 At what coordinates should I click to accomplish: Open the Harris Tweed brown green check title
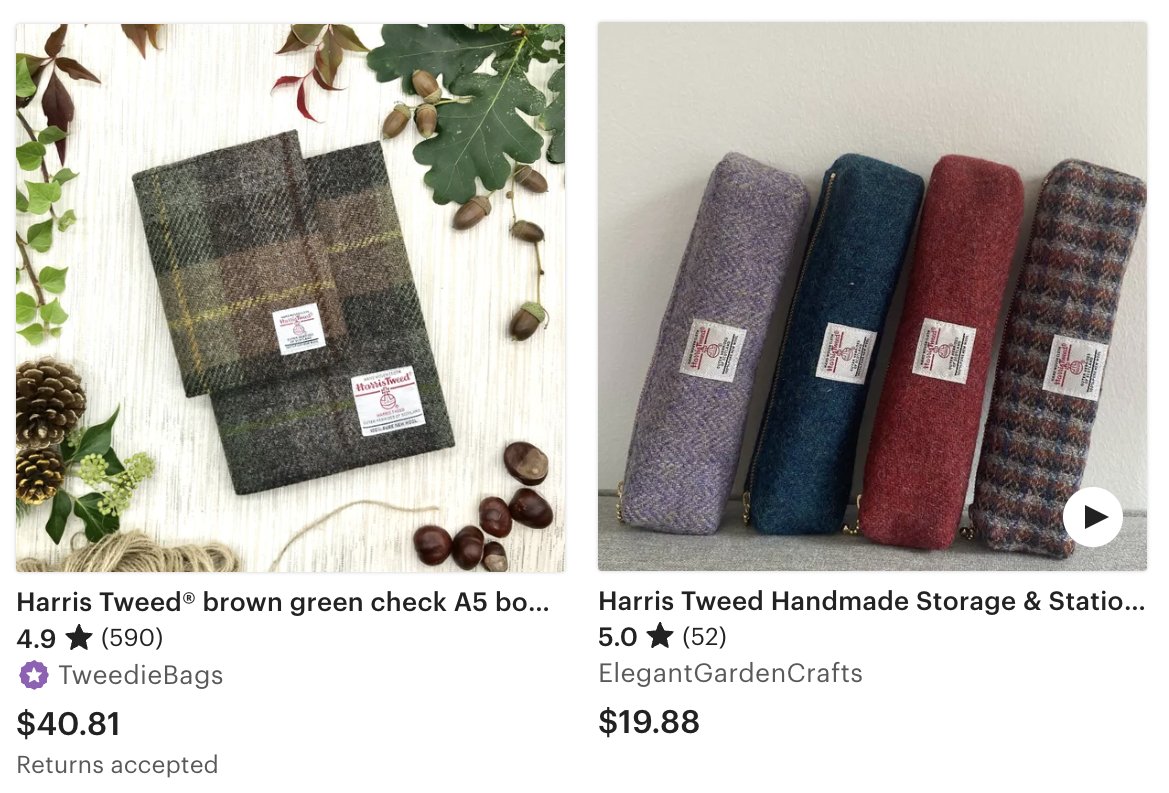(x=283, y=602)
